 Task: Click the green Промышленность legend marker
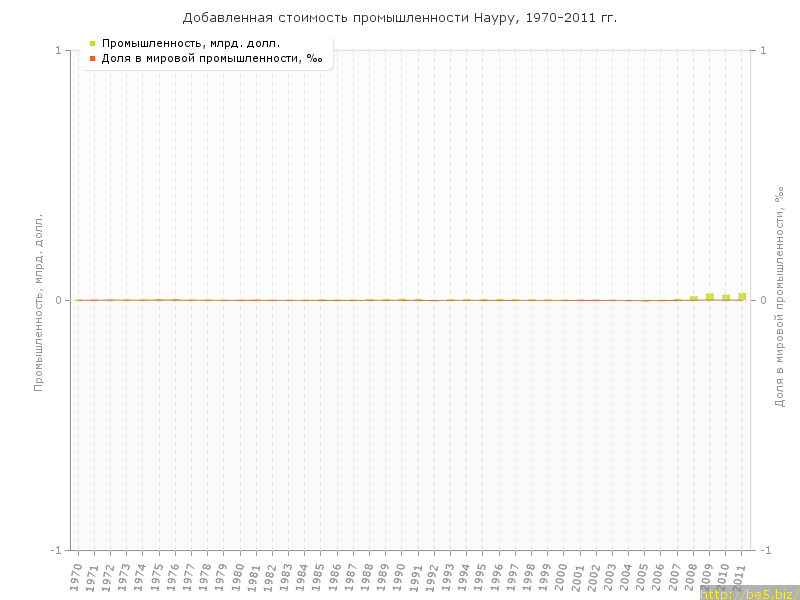(92, 43)
